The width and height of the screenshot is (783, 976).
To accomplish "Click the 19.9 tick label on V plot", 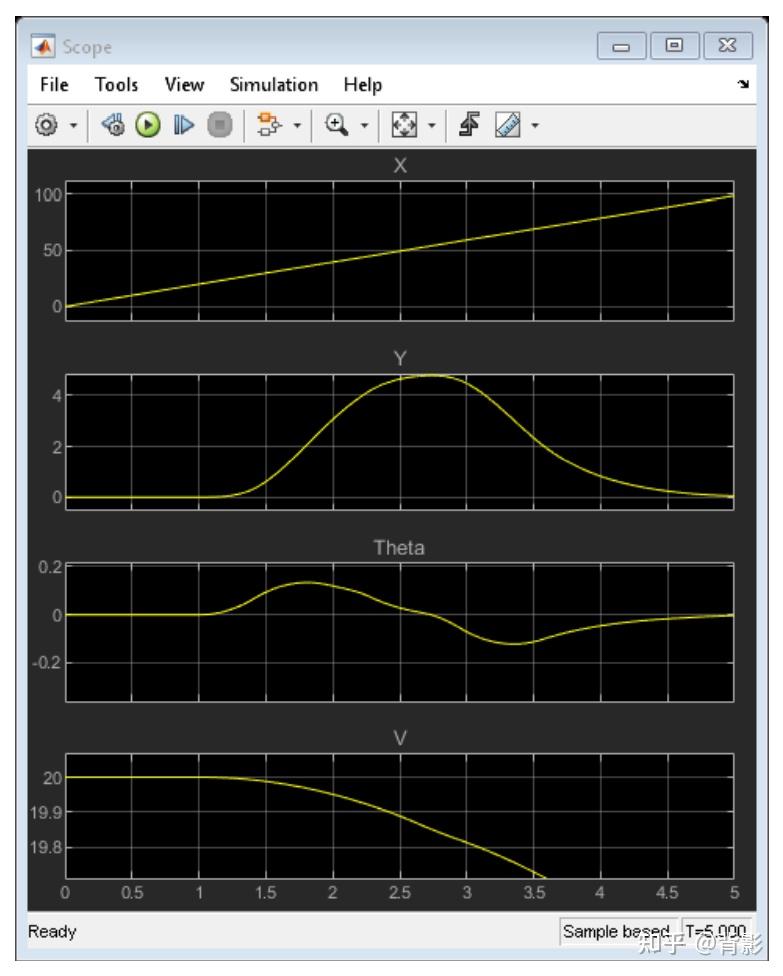I will tap(46, 812).
